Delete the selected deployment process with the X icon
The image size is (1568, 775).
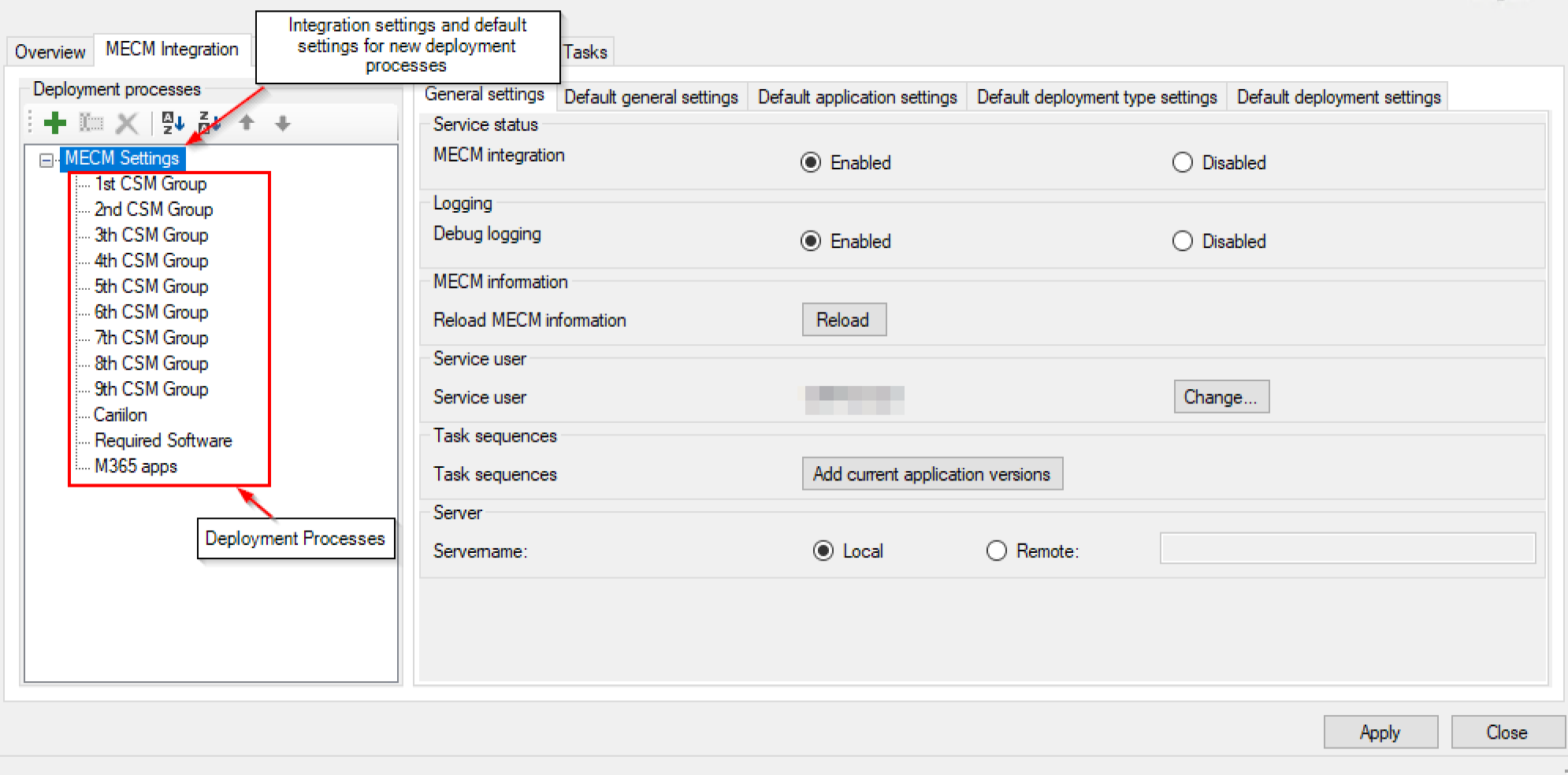coord(127,123)
